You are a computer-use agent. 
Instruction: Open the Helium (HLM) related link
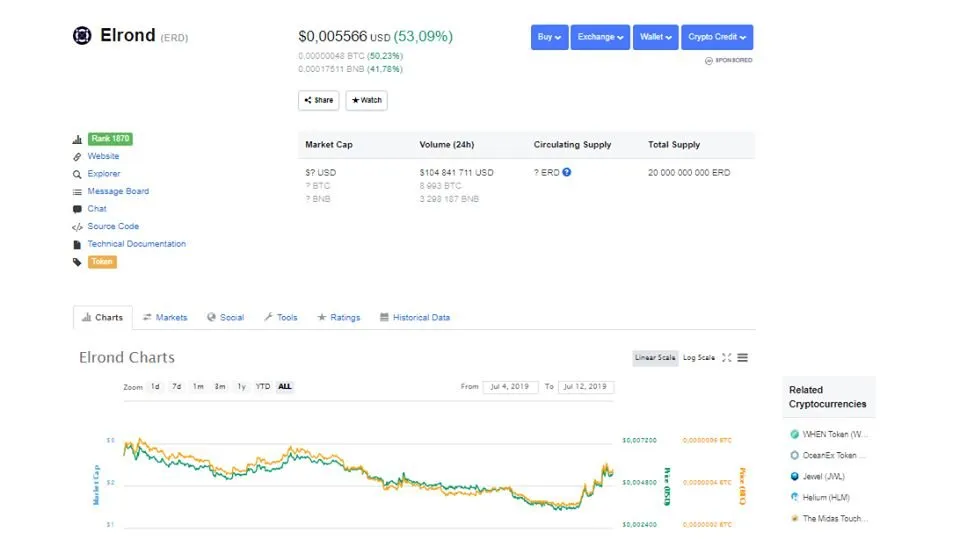tap(826, 497)
